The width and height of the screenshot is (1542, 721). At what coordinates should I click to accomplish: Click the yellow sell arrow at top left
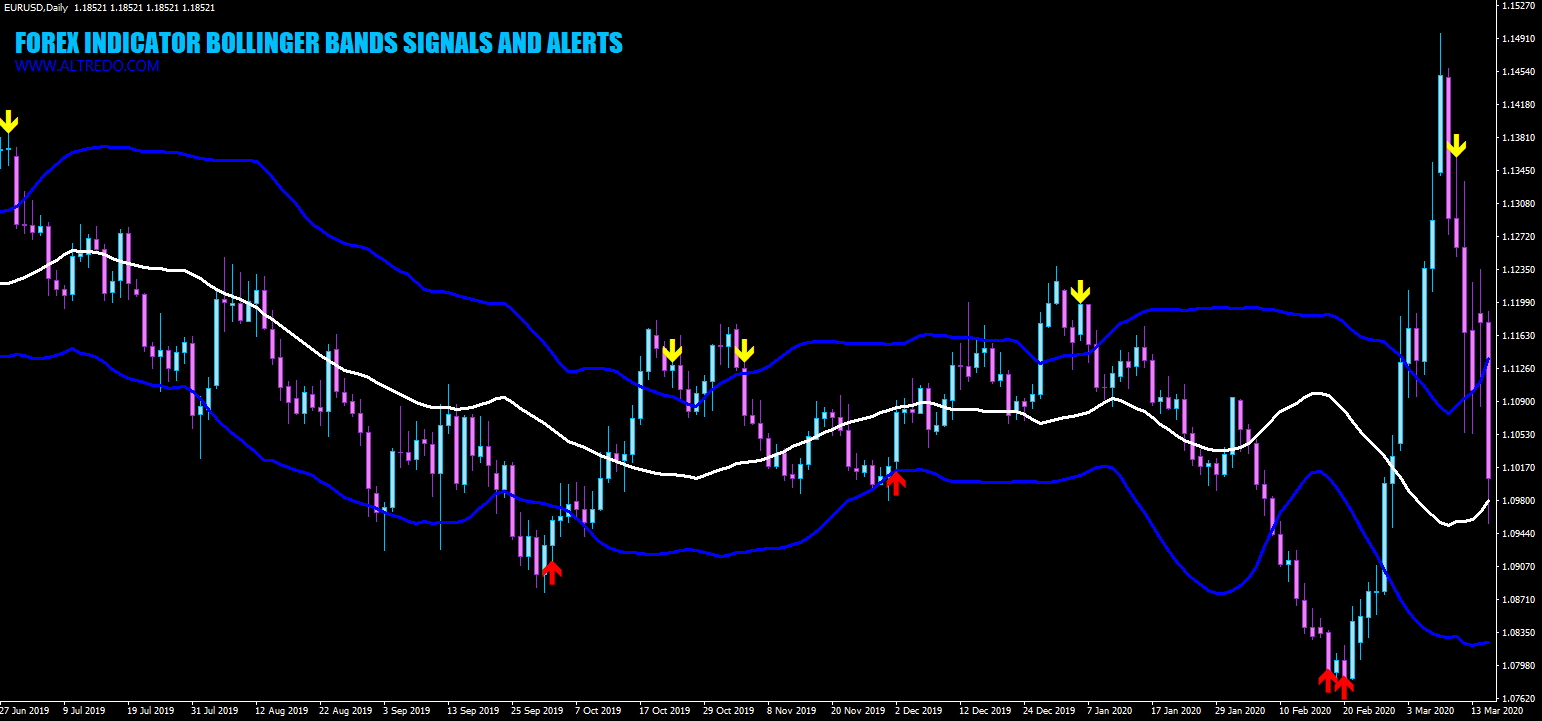point(9,122)
